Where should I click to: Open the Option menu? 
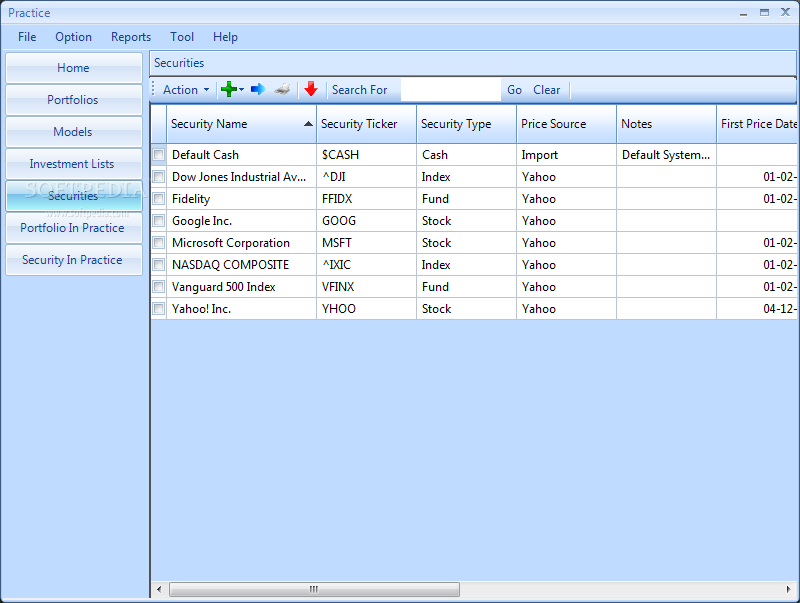point(73,37)
